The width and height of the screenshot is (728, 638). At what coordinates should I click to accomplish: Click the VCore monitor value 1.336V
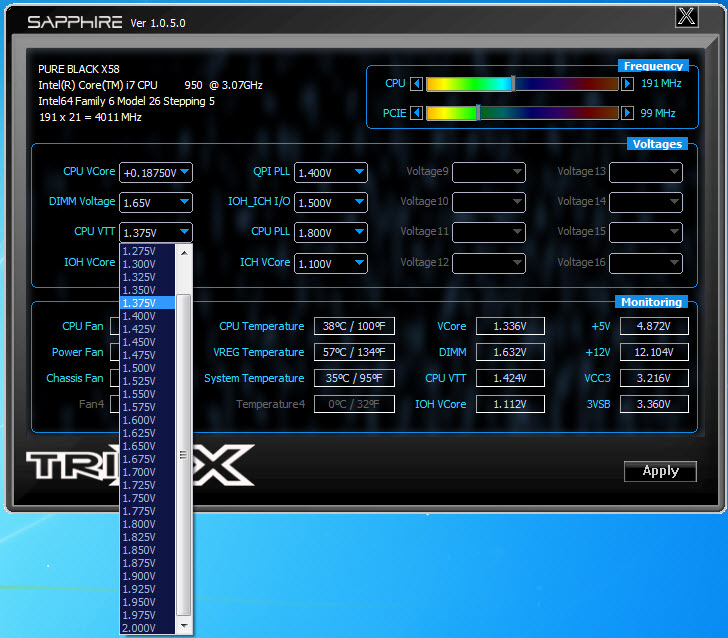pyautogui.click(x=510, y=326)
